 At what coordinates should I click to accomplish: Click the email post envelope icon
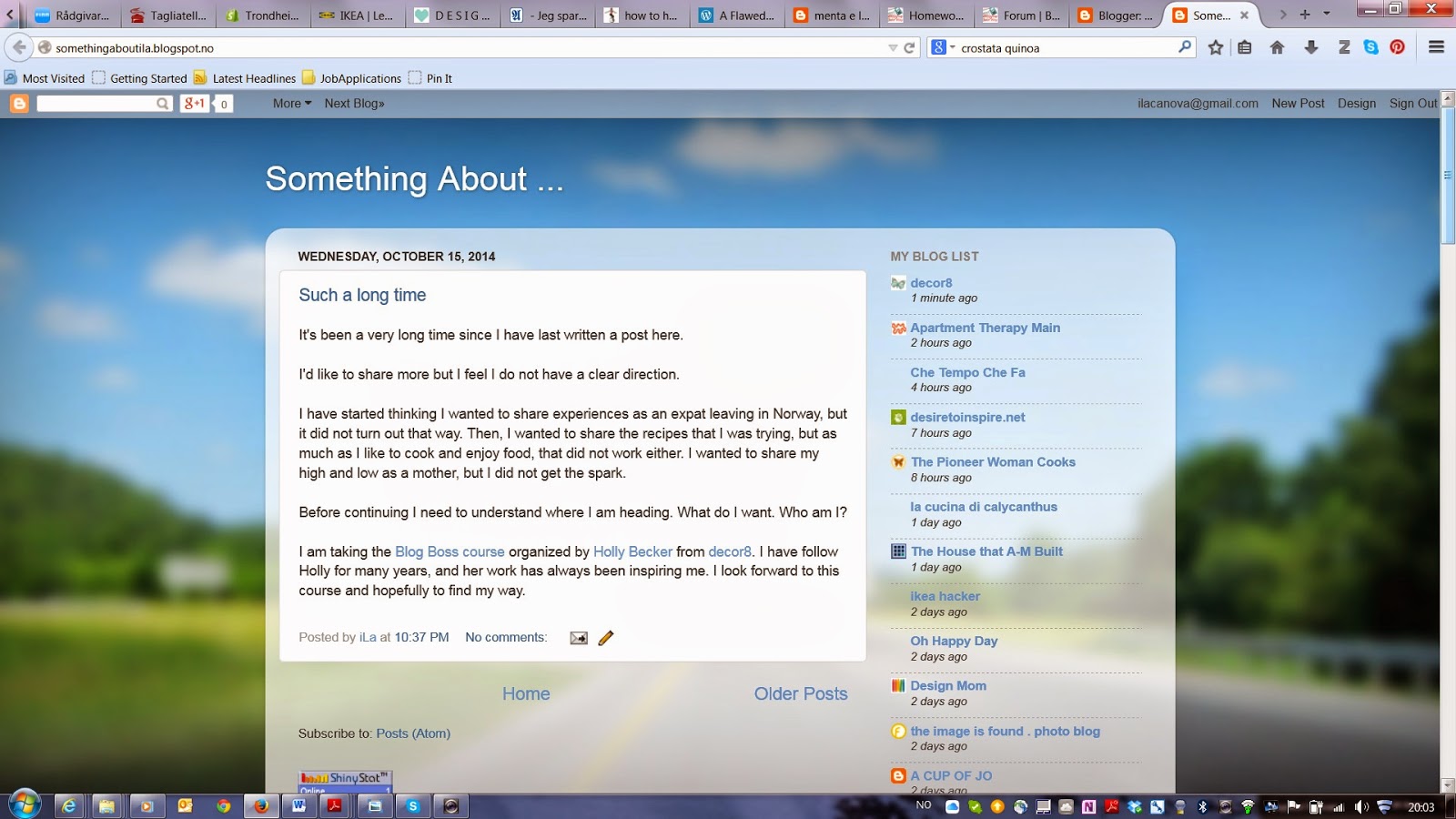click(579, 638)
